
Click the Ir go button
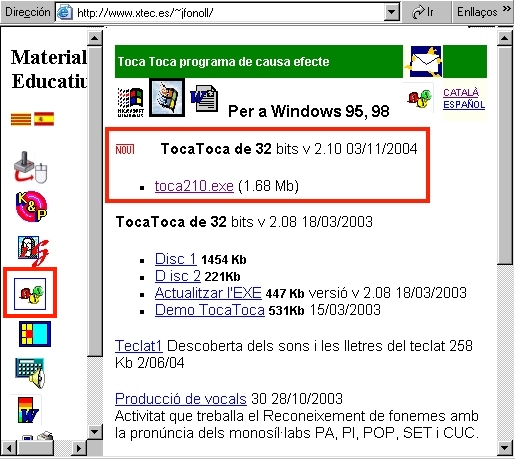pos(423,12)
